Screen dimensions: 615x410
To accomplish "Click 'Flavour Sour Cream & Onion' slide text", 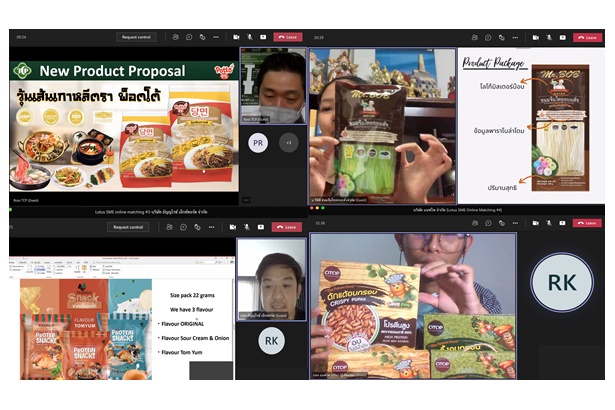I will [x=195, y=338].
